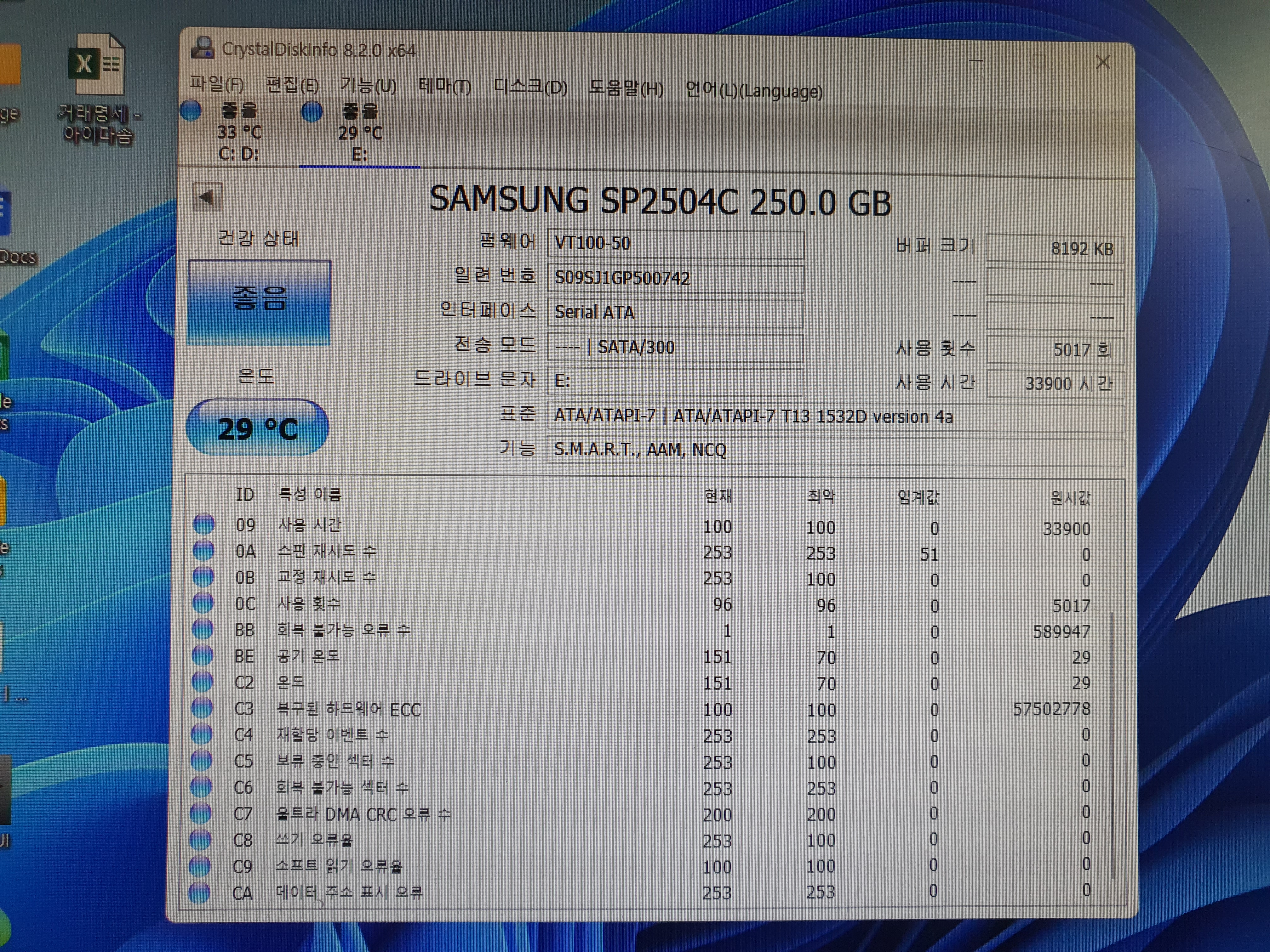Click the standard field ATA/ATAPI-7
Screen dimensions: 1270x952
[x=835, y=417]
